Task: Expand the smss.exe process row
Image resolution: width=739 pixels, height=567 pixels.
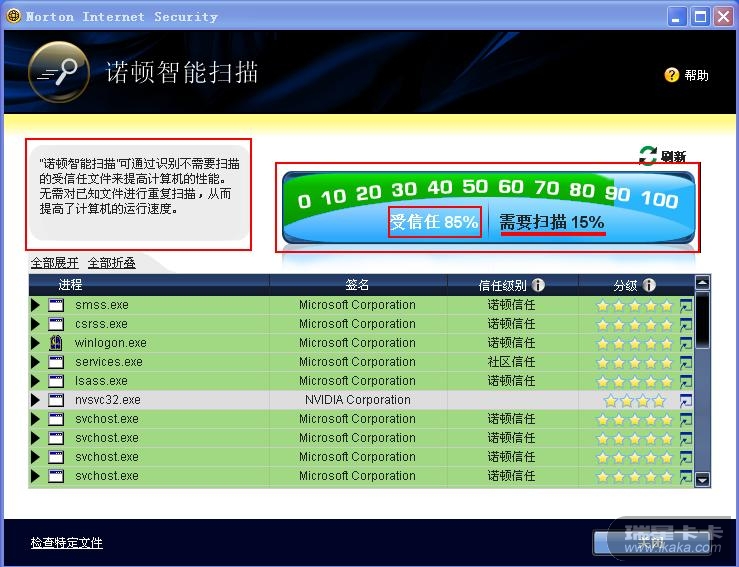Action: pos(35,305)
